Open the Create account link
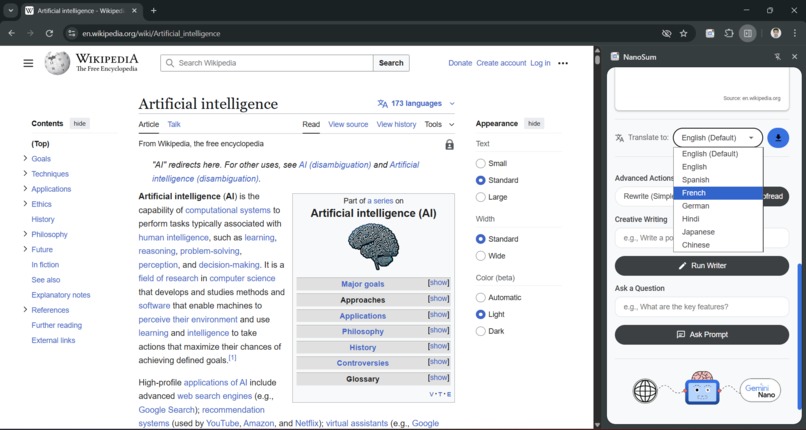 coord(501,63)
